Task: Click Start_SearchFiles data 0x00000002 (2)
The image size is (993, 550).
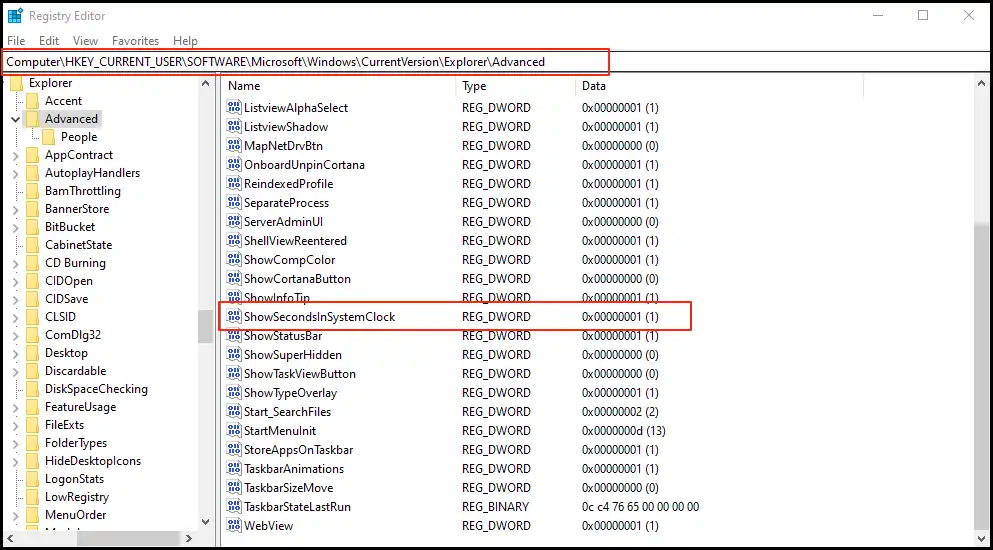Action: click(x=620, y=412)
